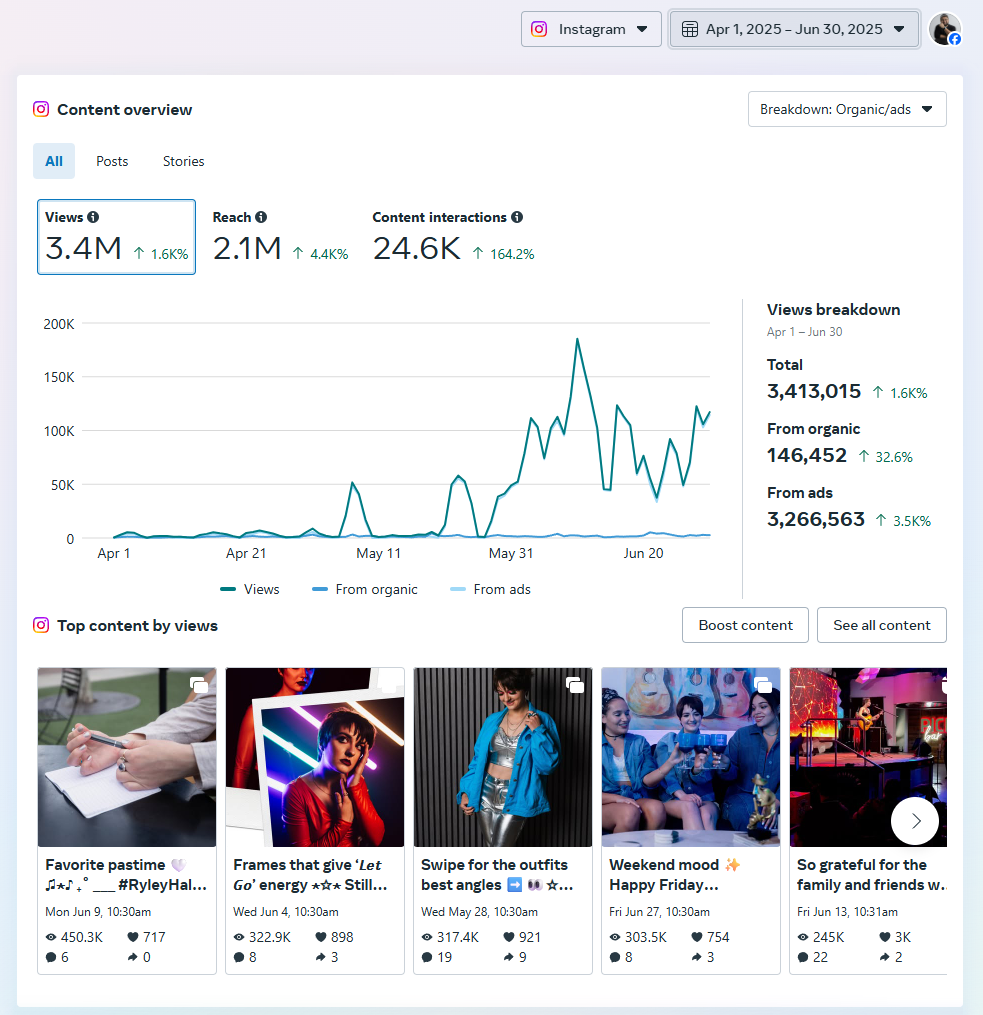The width and height of the screenshot is (983, 1015).
Task: Open the 'Swipe for the outfits' post thumbnail
Action: [502, 757]
